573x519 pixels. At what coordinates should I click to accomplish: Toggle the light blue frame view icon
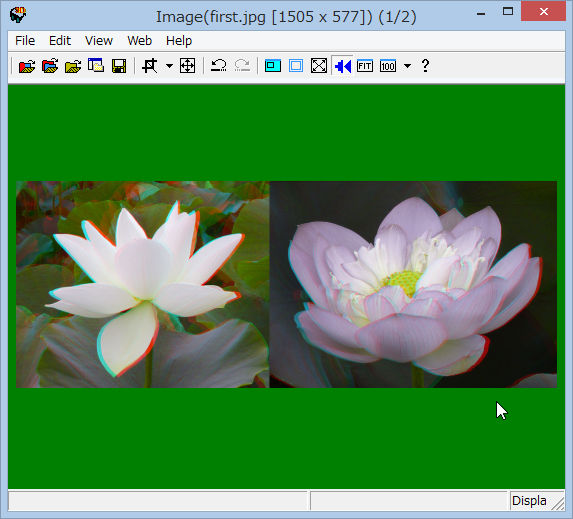(296, 66)
